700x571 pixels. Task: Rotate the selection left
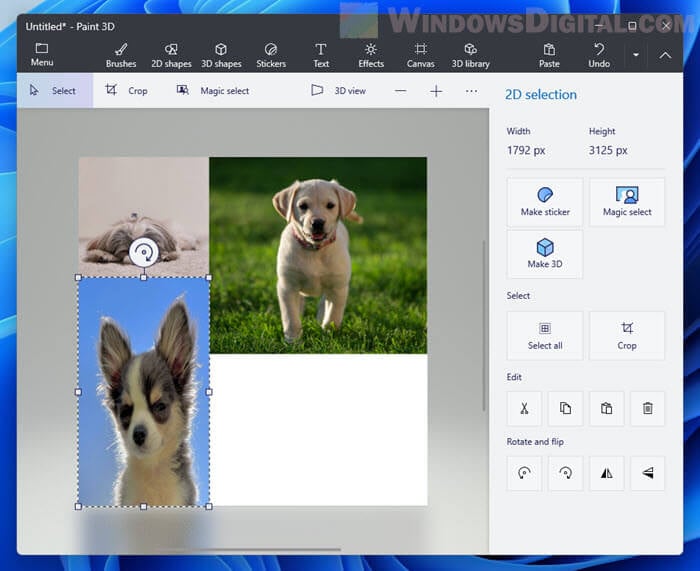[x=524, y=473]
